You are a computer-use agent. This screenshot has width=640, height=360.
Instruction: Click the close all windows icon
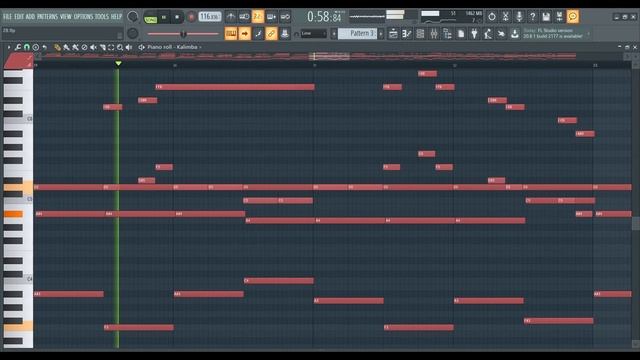point(501,33)
